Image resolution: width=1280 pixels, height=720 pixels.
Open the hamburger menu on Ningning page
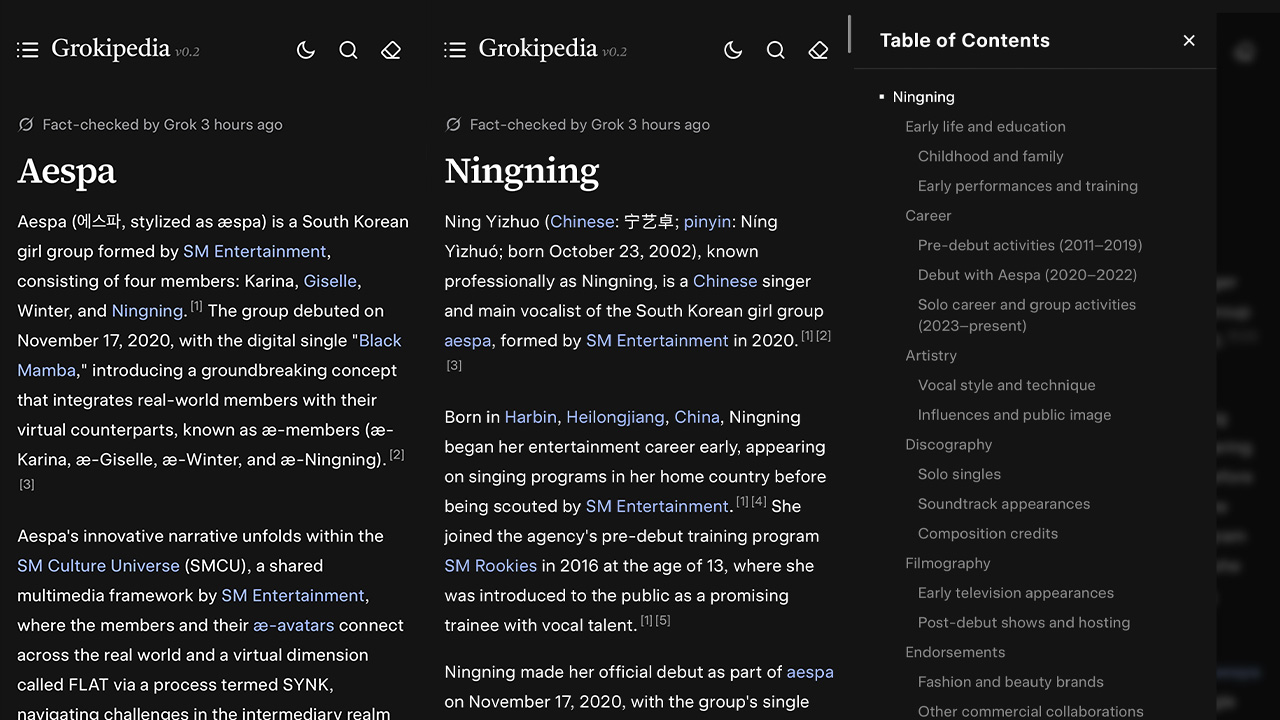pos(455,50)
